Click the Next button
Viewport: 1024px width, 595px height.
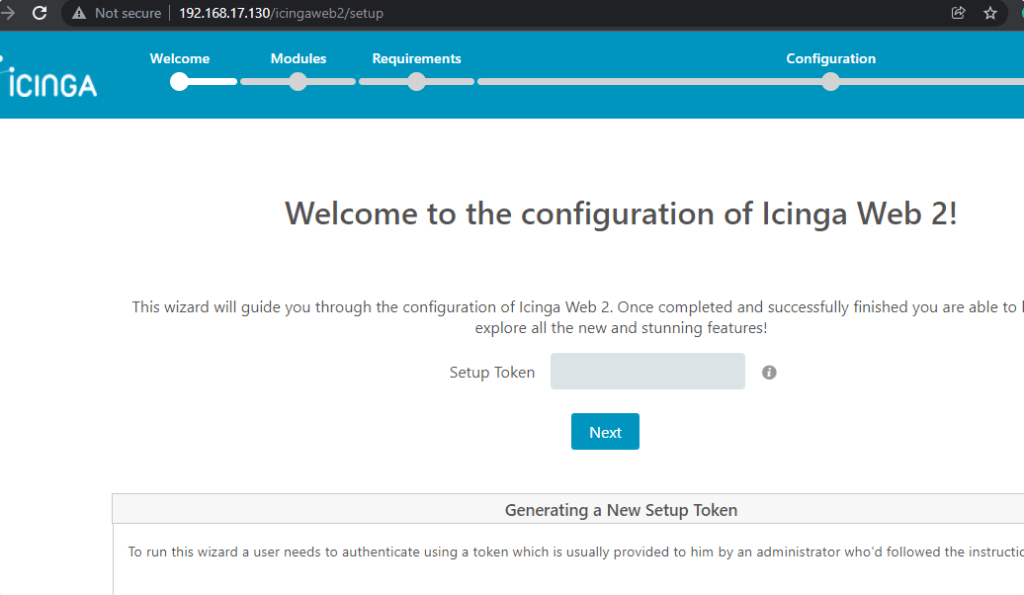(x=605, y=432)
